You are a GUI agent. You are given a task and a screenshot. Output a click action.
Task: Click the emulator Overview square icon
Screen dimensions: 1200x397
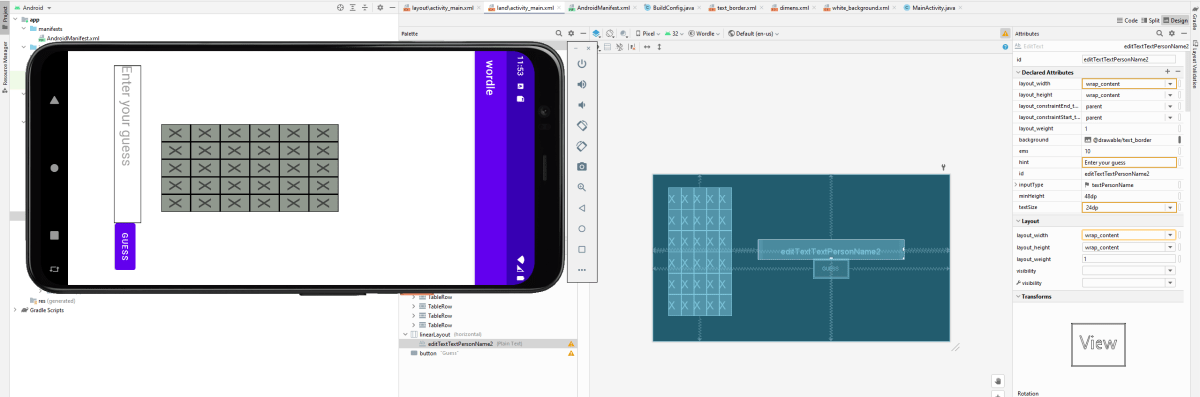[x=581, y=249]
